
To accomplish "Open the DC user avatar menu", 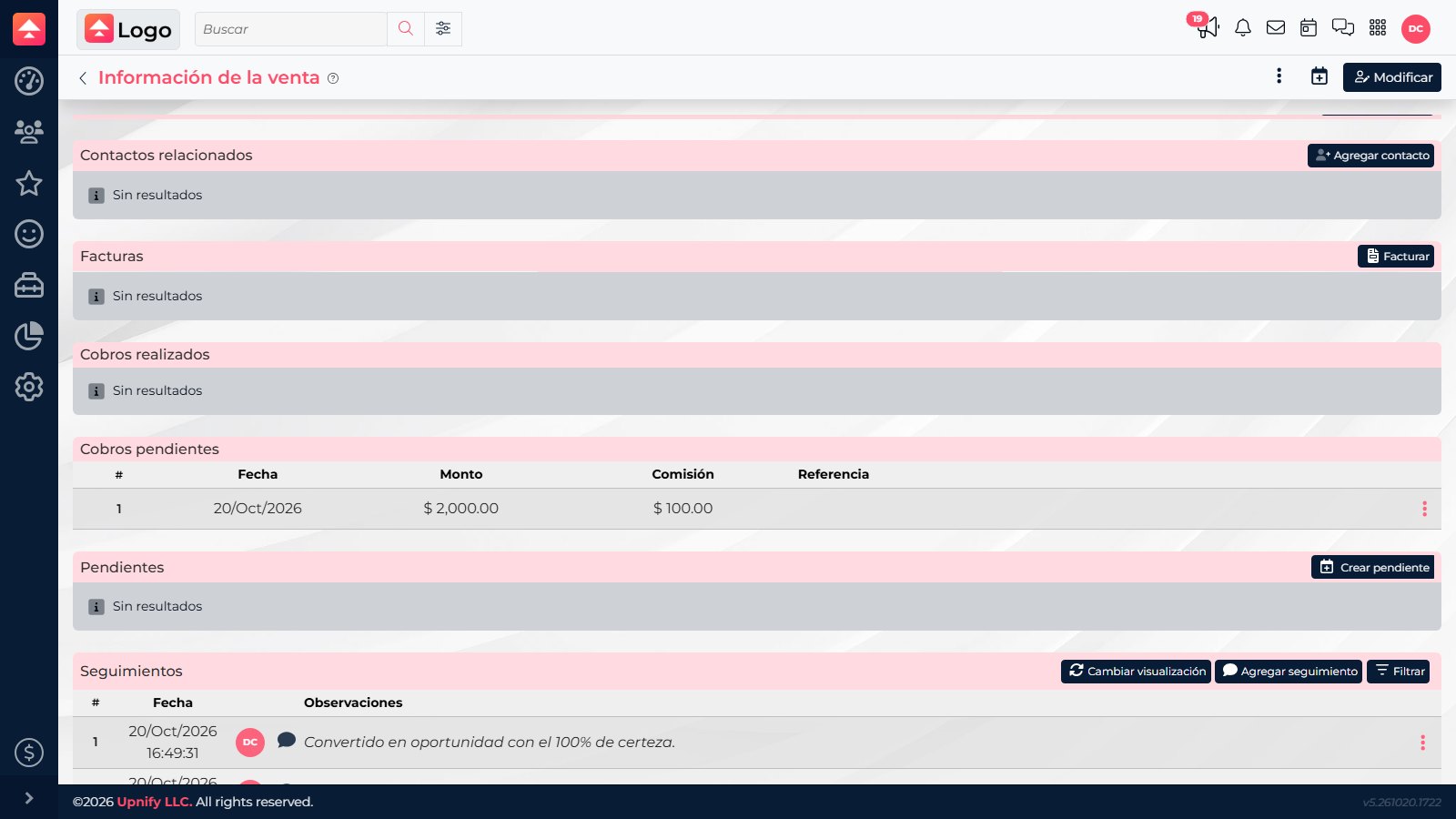I will point(1416,29).
